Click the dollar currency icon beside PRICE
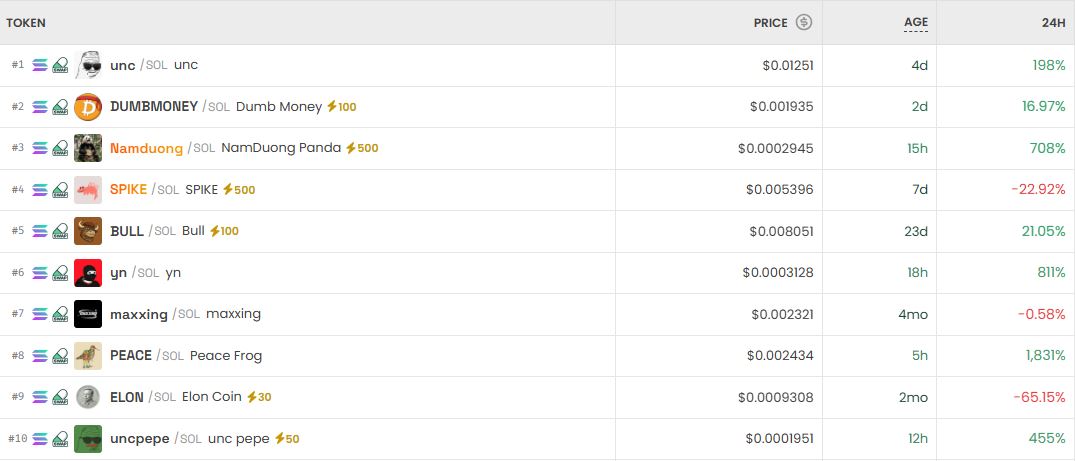Image resolution: width=1075 pixels, height=461 pixels. 804,22
